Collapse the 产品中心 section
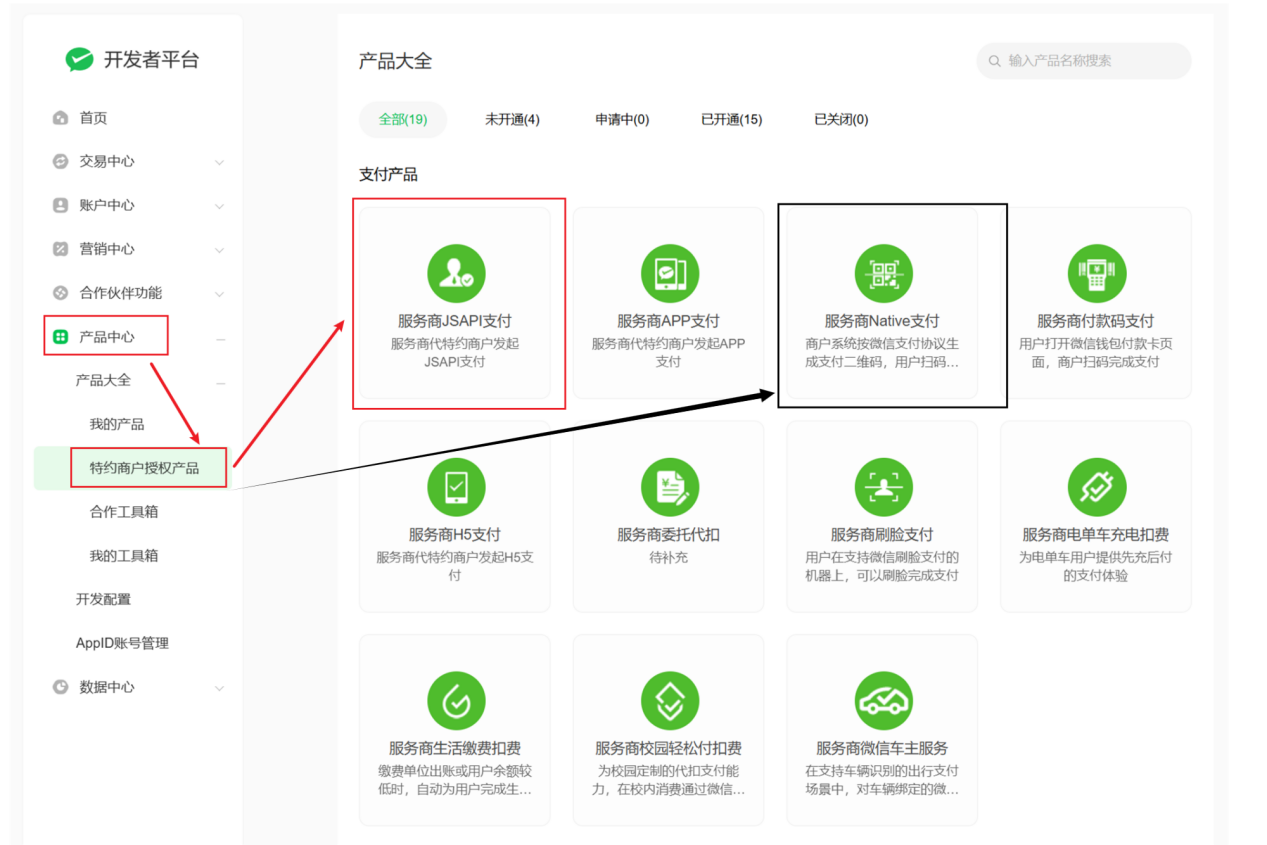This screenshot has width=1267, height=845. click(220, 338)
